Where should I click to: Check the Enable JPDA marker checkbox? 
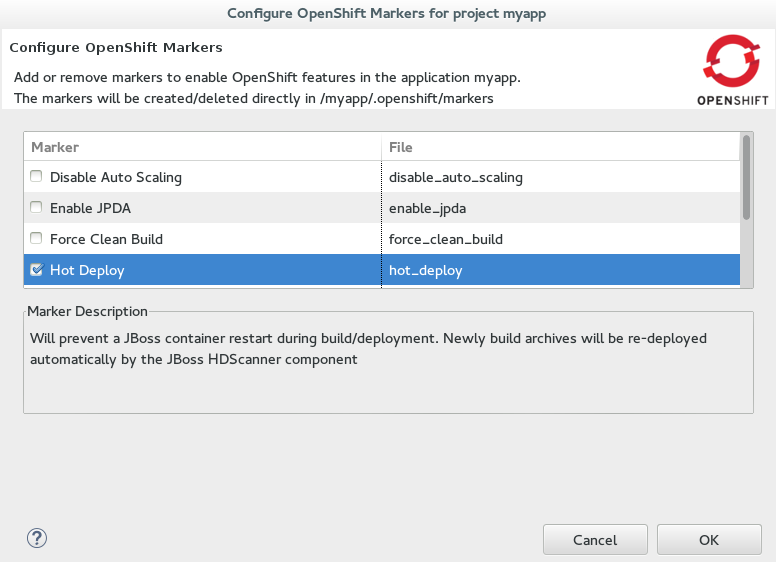(x=36, y=207)
